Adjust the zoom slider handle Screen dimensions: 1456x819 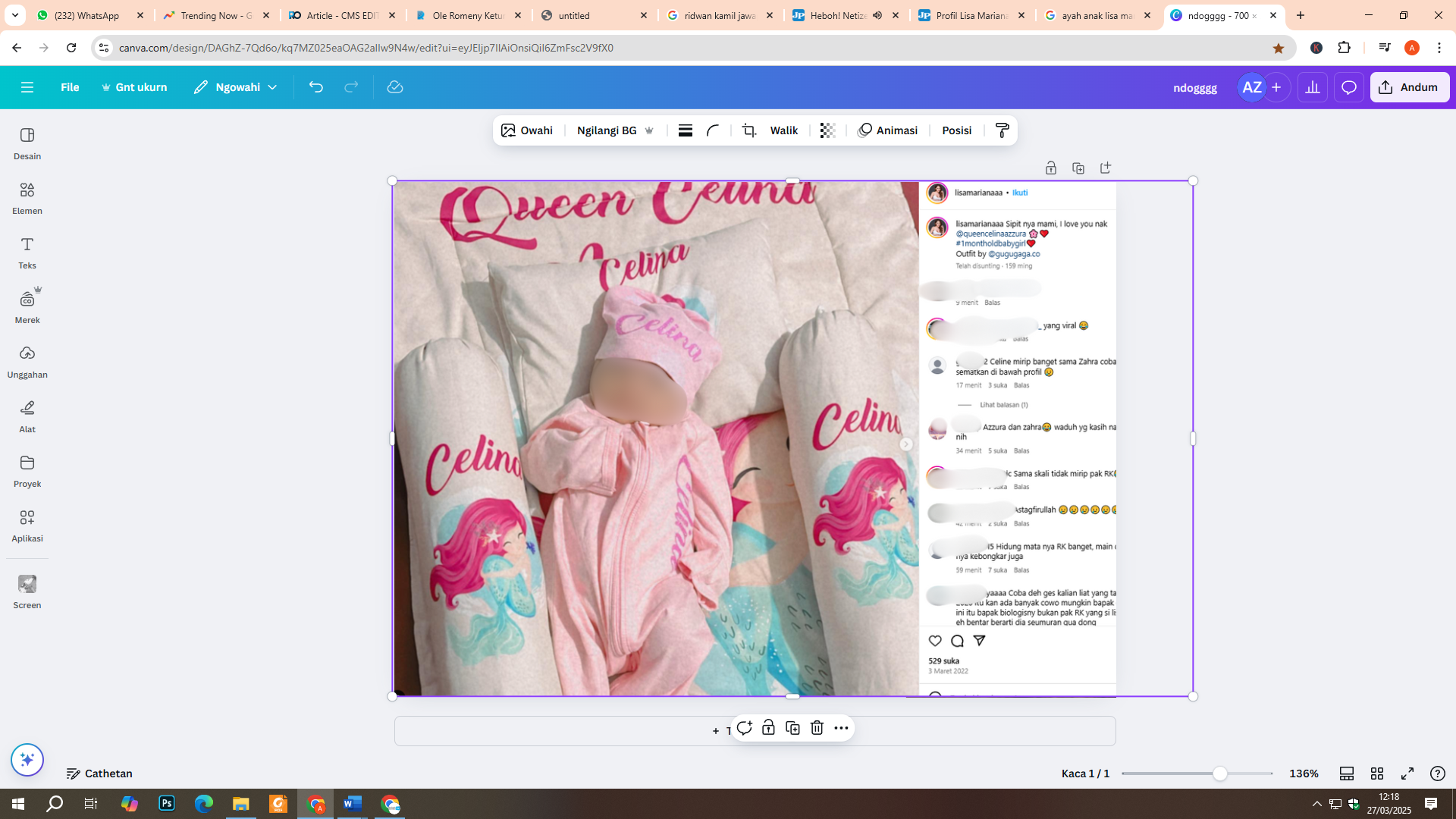1219,773
